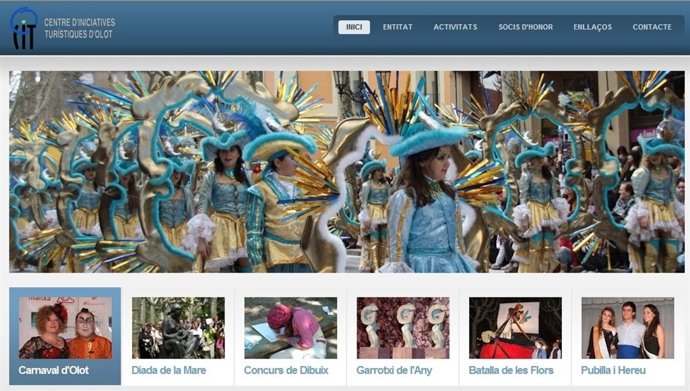This screenshot has width=690, height=391.
Task: Go to the ACTIVITATS menu
Action: pyautogui.click(x=455, y=27)
